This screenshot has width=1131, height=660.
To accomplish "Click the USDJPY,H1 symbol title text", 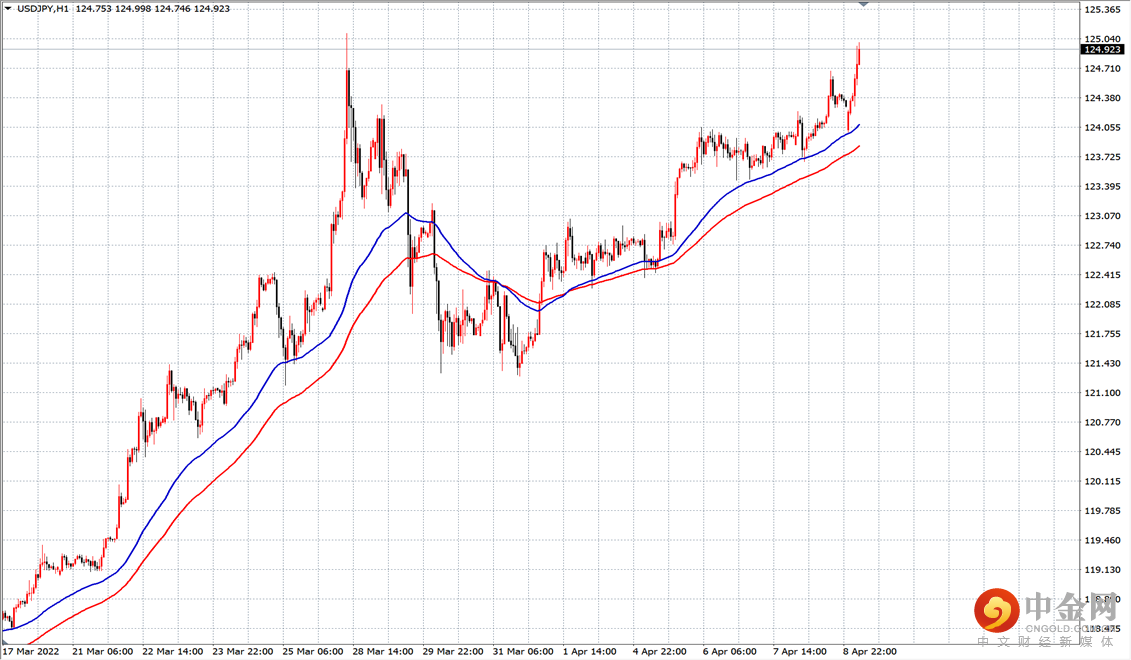I will click(x=43, y=9).
